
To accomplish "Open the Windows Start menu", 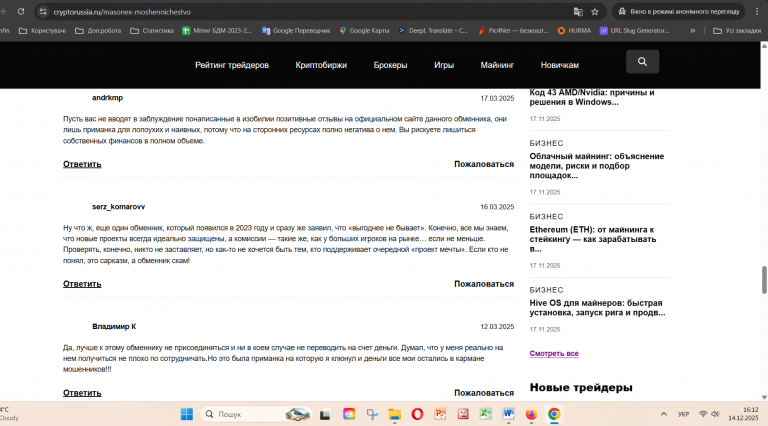I will click(187, 414).
